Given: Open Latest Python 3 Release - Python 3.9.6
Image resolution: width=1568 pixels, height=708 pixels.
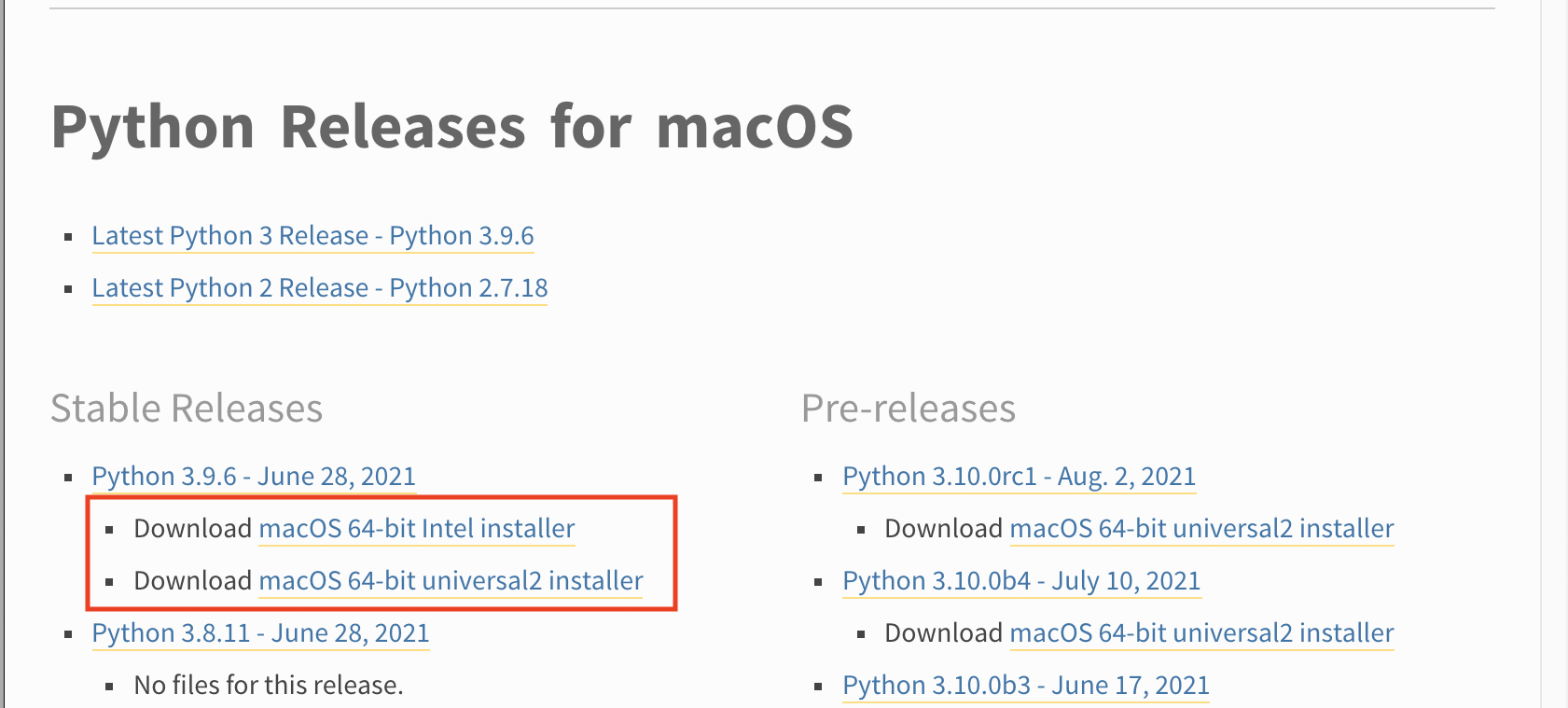Looking at the screenshot, I should [x=312, y=236].
